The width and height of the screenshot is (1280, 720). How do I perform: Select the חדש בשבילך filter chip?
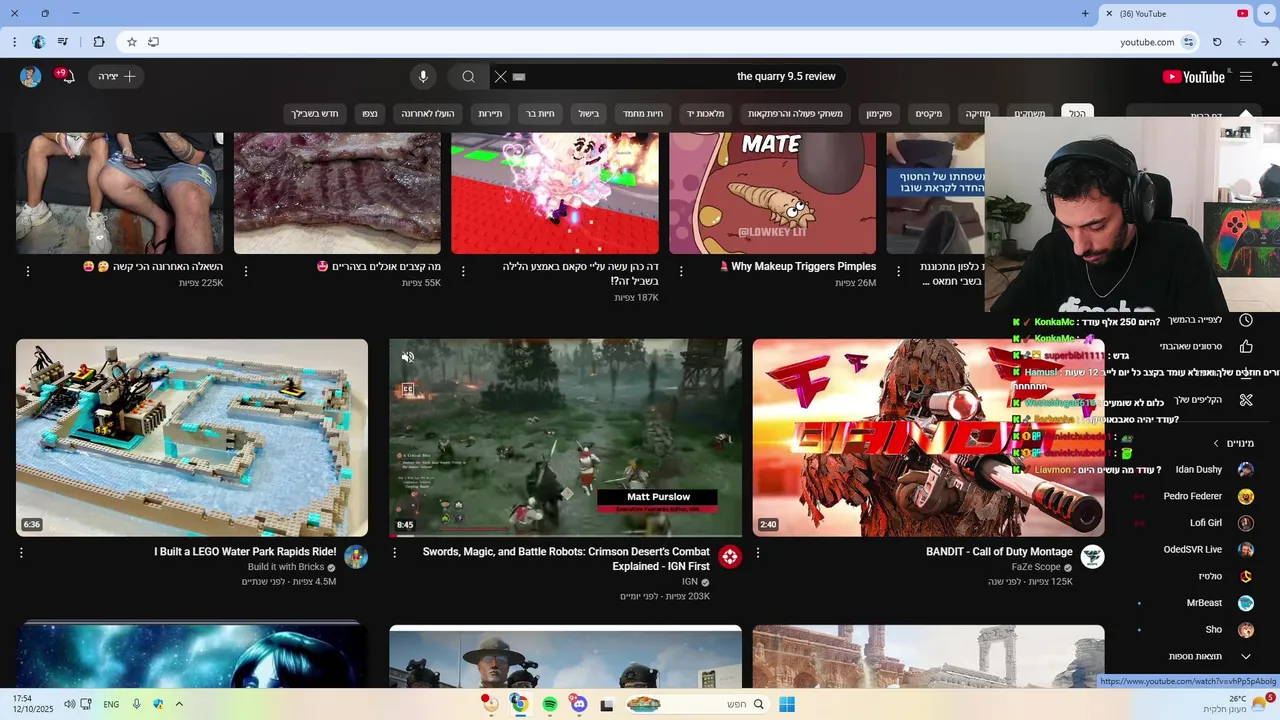[x=315, y=114]
